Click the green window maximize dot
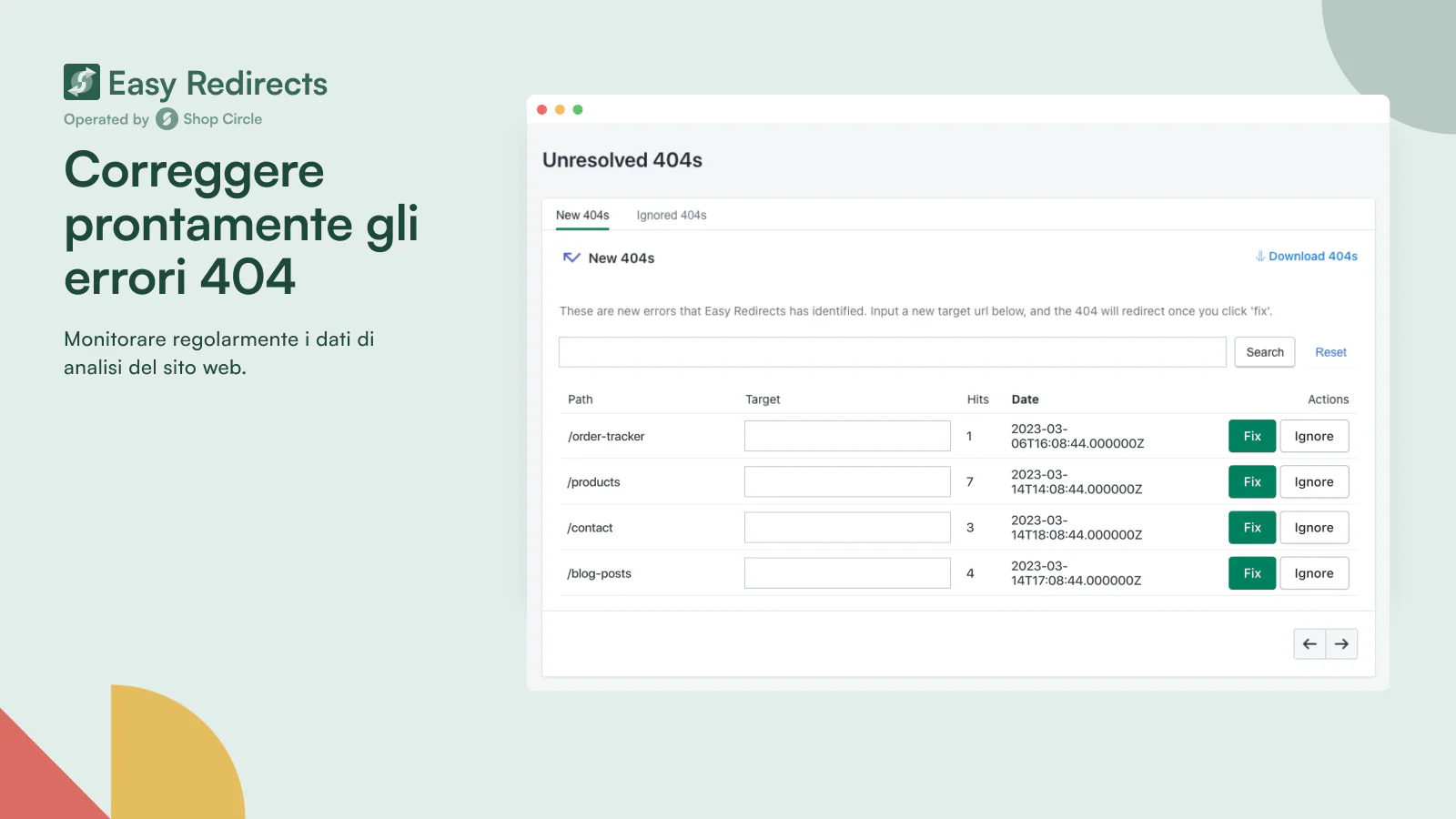The image size is (1456, 819). [578, 110]
